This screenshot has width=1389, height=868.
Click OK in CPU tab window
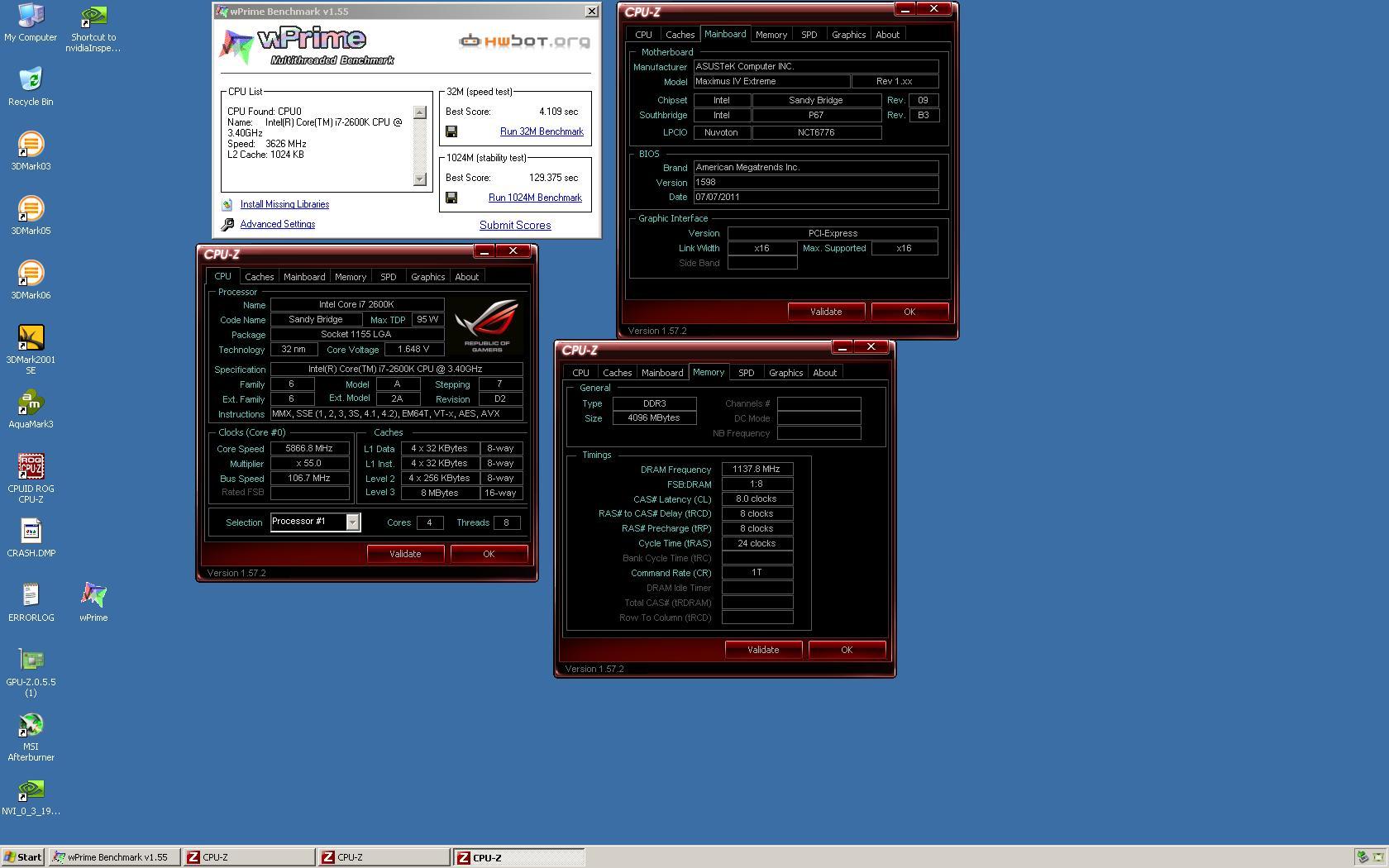tap(489, 554)
